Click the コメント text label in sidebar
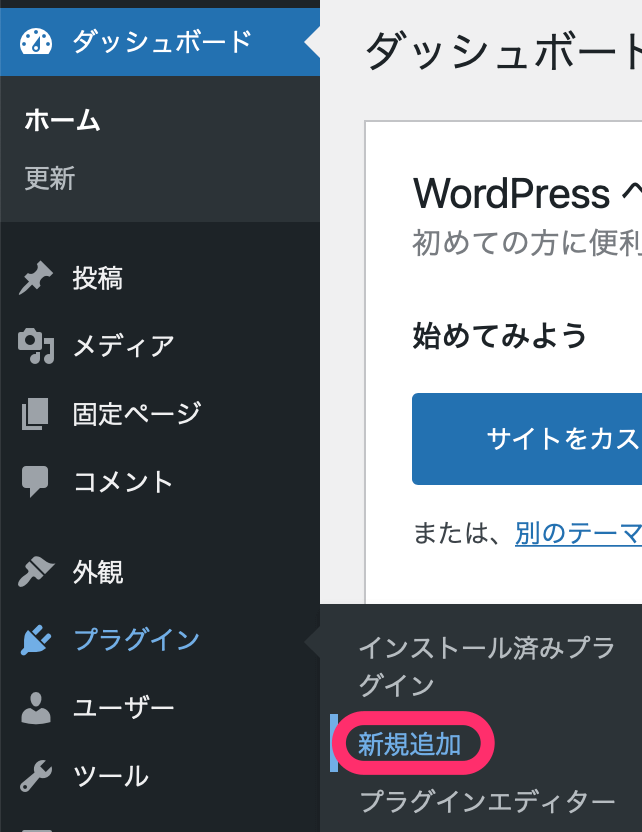The image size is (642, 832). (x=123, y=482)
